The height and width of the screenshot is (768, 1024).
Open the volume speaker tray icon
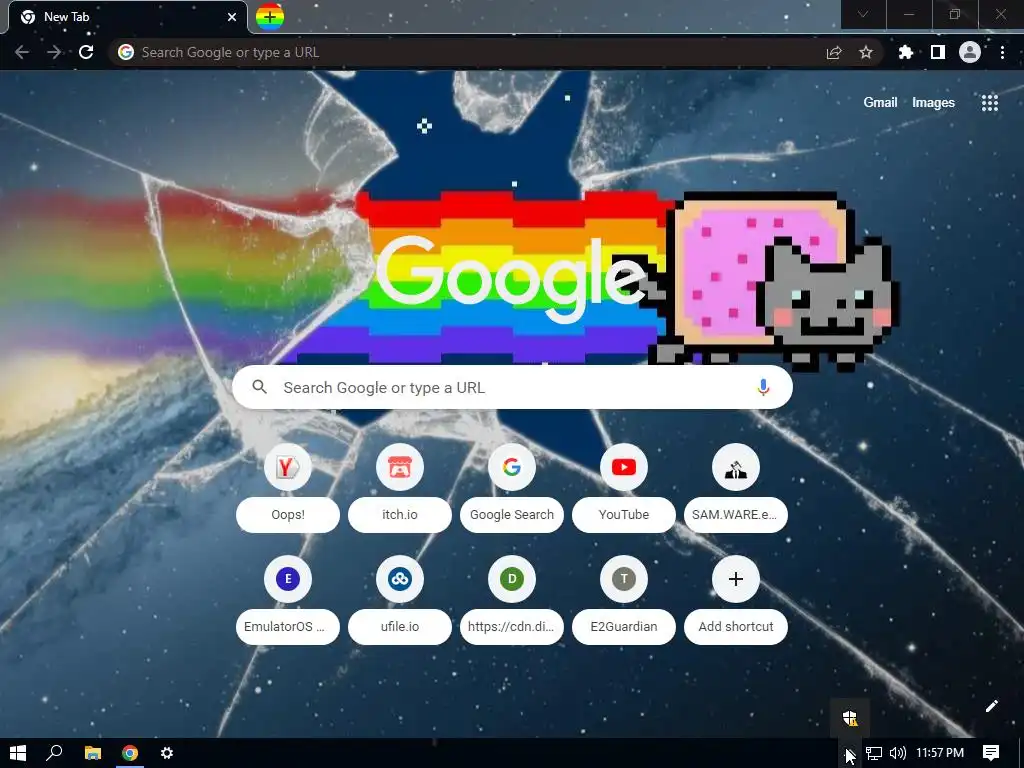point(898,753)
